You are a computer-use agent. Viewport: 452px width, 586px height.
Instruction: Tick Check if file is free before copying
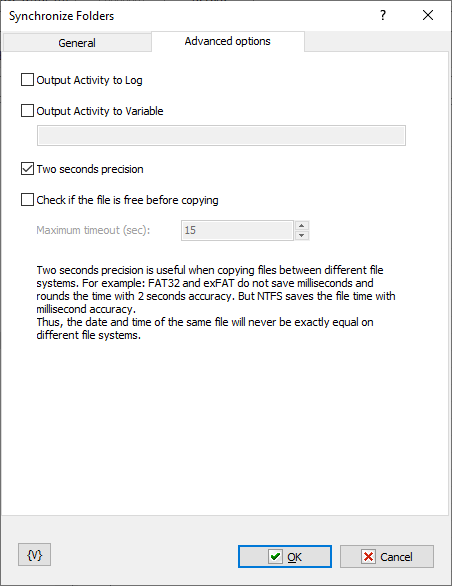click(27, 200)
